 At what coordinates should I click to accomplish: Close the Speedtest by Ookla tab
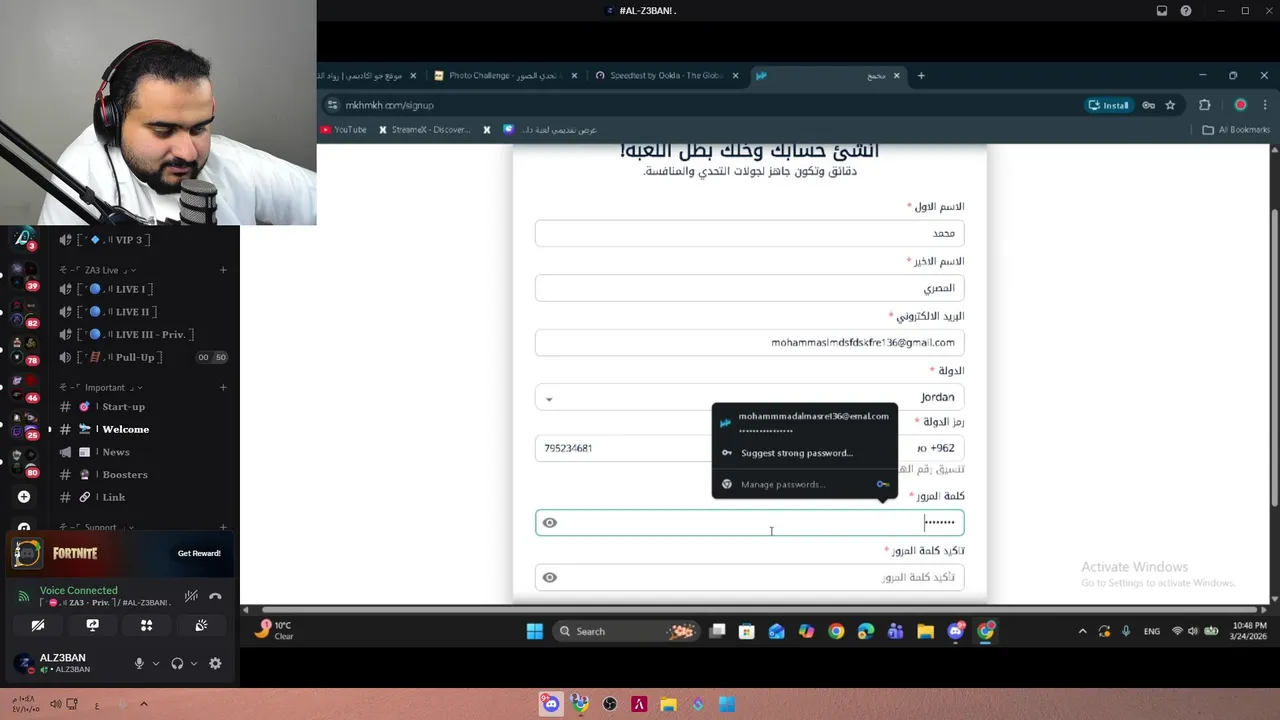coord(736,76)
